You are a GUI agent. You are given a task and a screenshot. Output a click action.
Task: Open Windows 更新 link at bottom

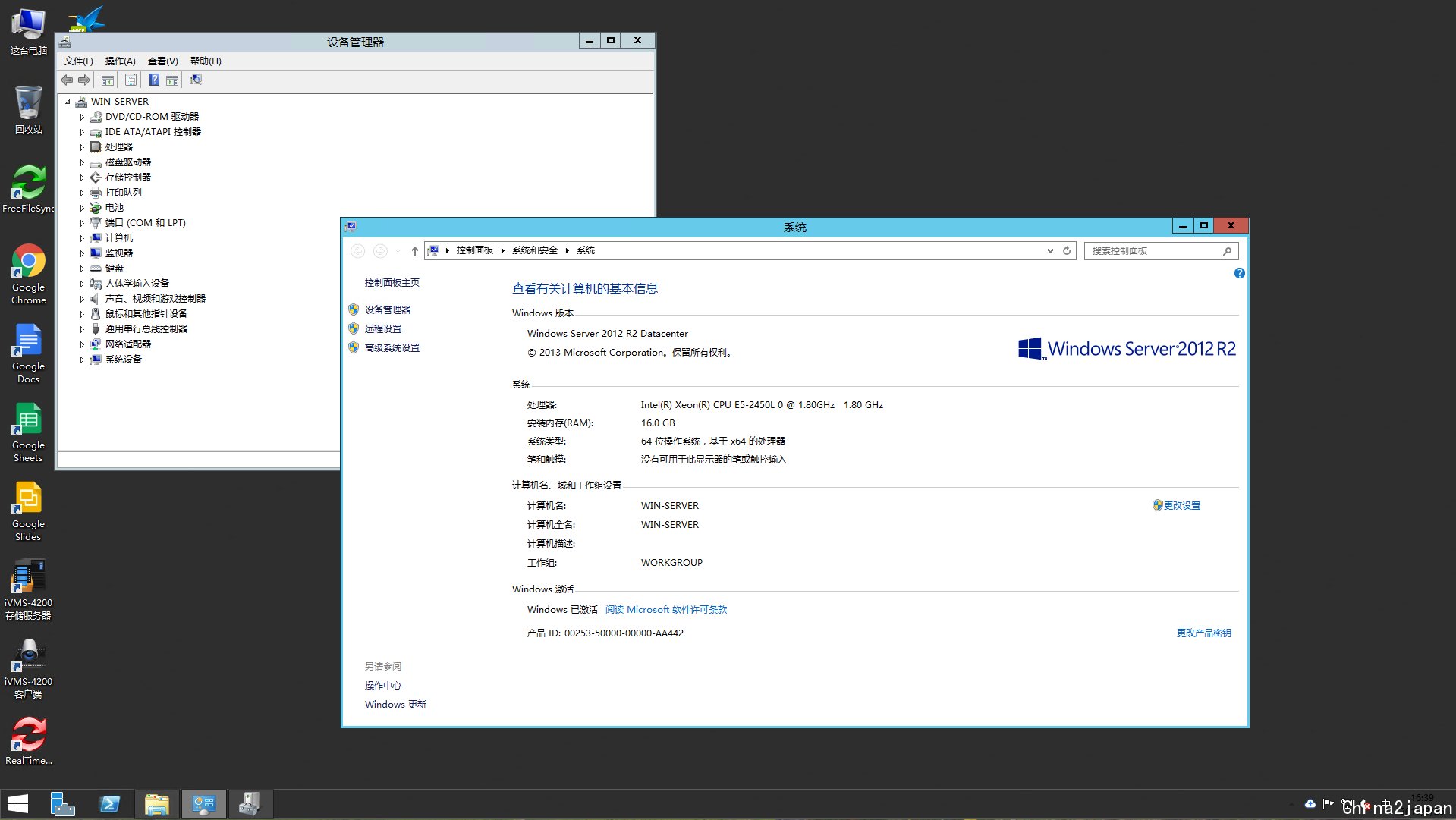(x=395, y=704)
